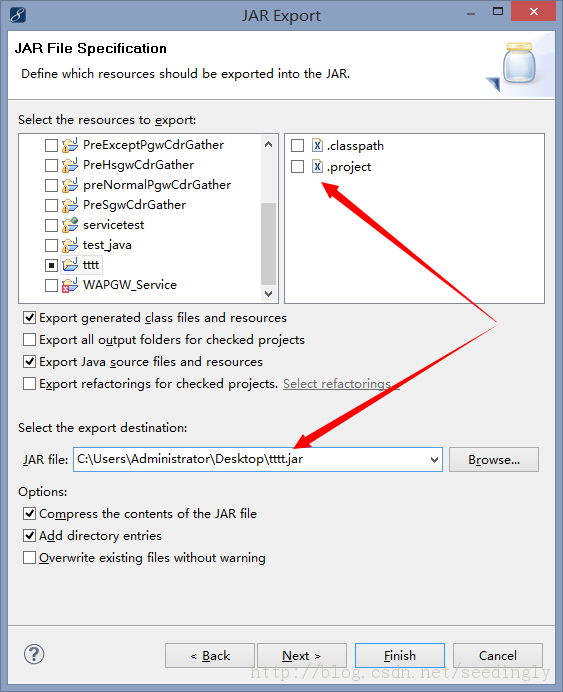Click the PreHsgwCdrGather project icon
The width and height of the screenshot is (563, 692).
[70, 165]
